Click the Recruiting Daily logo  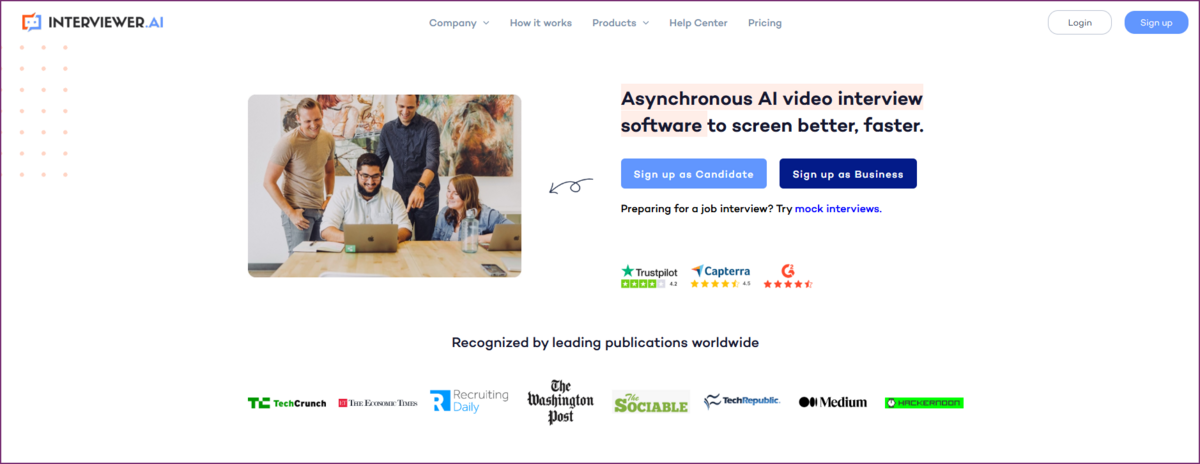click(469, 402)
